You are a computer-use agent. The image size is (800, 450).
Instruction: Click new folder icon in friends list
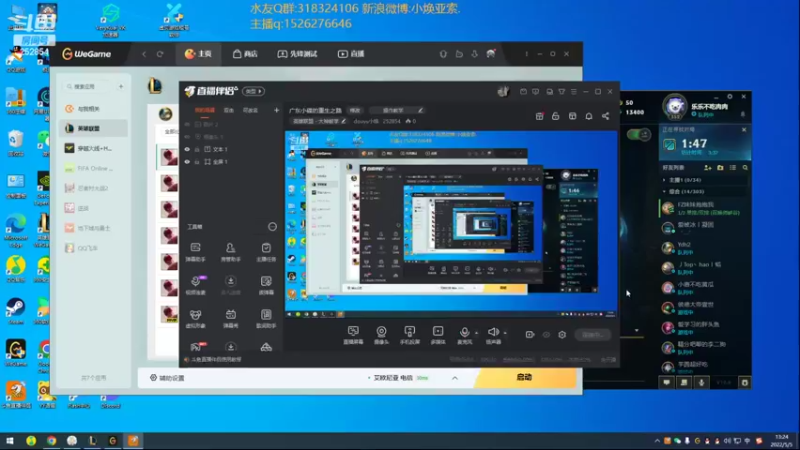coord(720,167)
